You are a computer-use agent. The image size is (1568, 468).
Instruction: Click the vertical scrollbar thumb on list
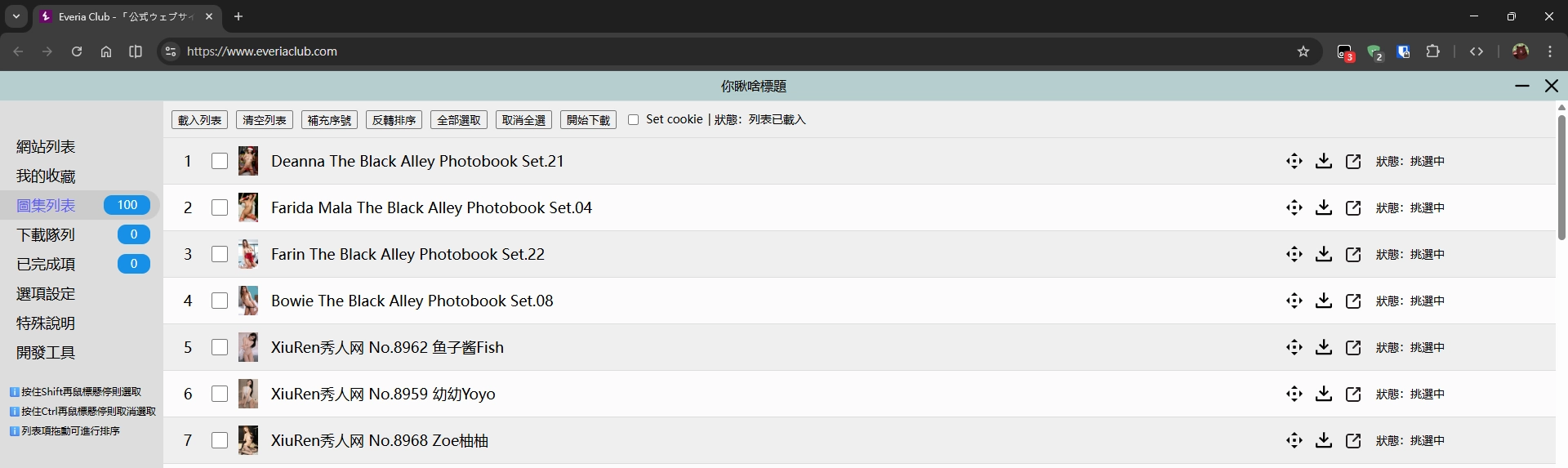click(1561, 176)
